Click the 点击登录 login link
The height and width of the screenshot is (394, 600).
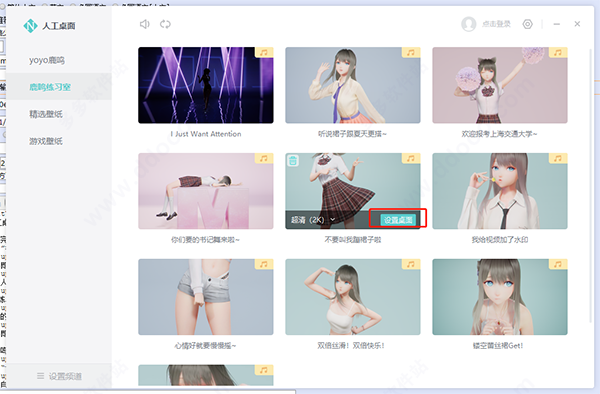click(x=496, y=24)
